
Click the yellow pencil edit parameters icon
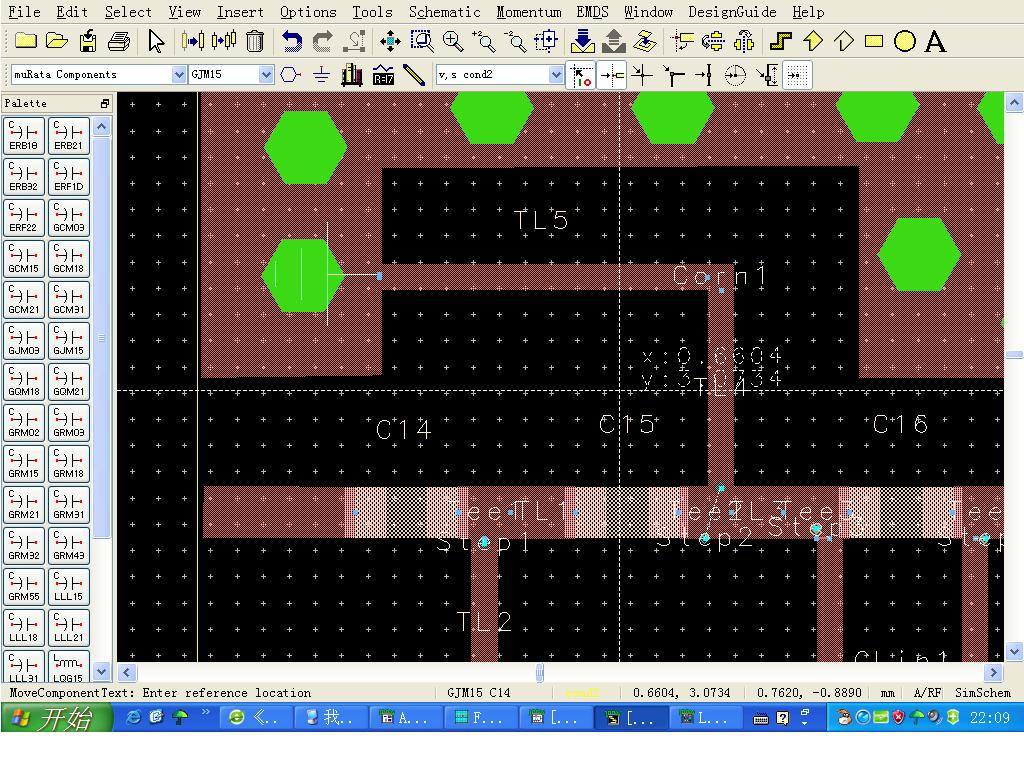[414, 74]
